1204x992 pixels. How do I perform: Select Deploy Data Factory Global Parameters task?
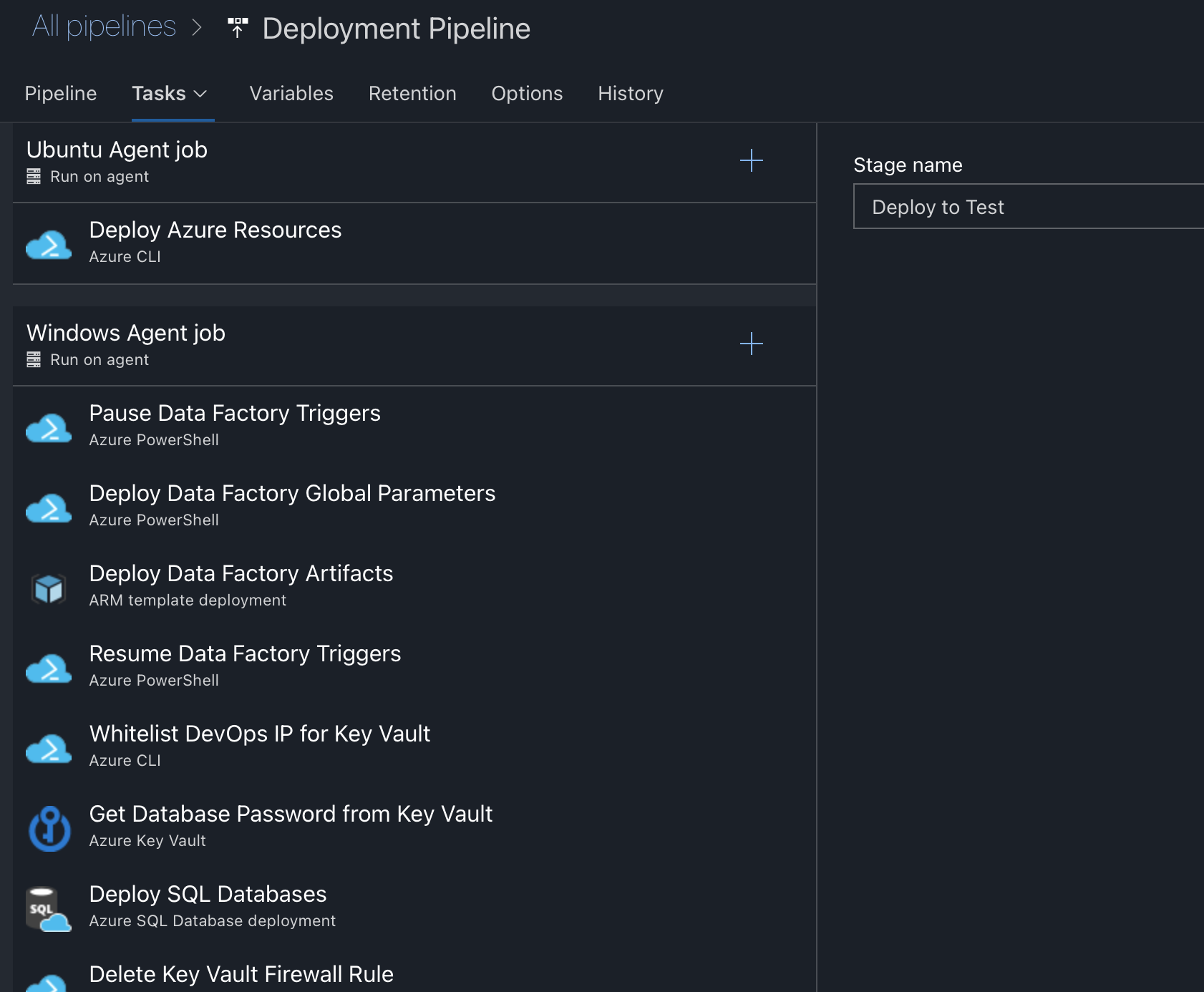(x=414, y=507)
